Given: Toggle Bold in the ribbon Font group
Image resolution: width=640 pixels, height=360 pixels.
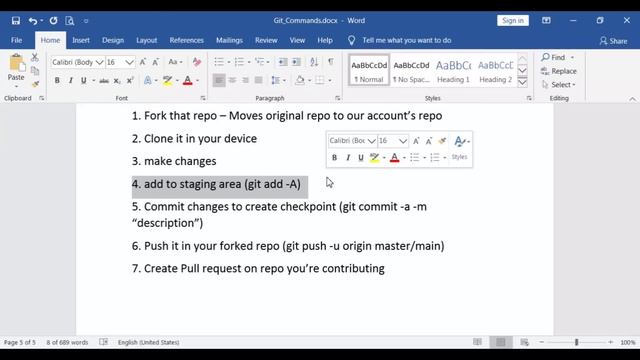Looking at the screenshot, I should click(x=57, y=81).
